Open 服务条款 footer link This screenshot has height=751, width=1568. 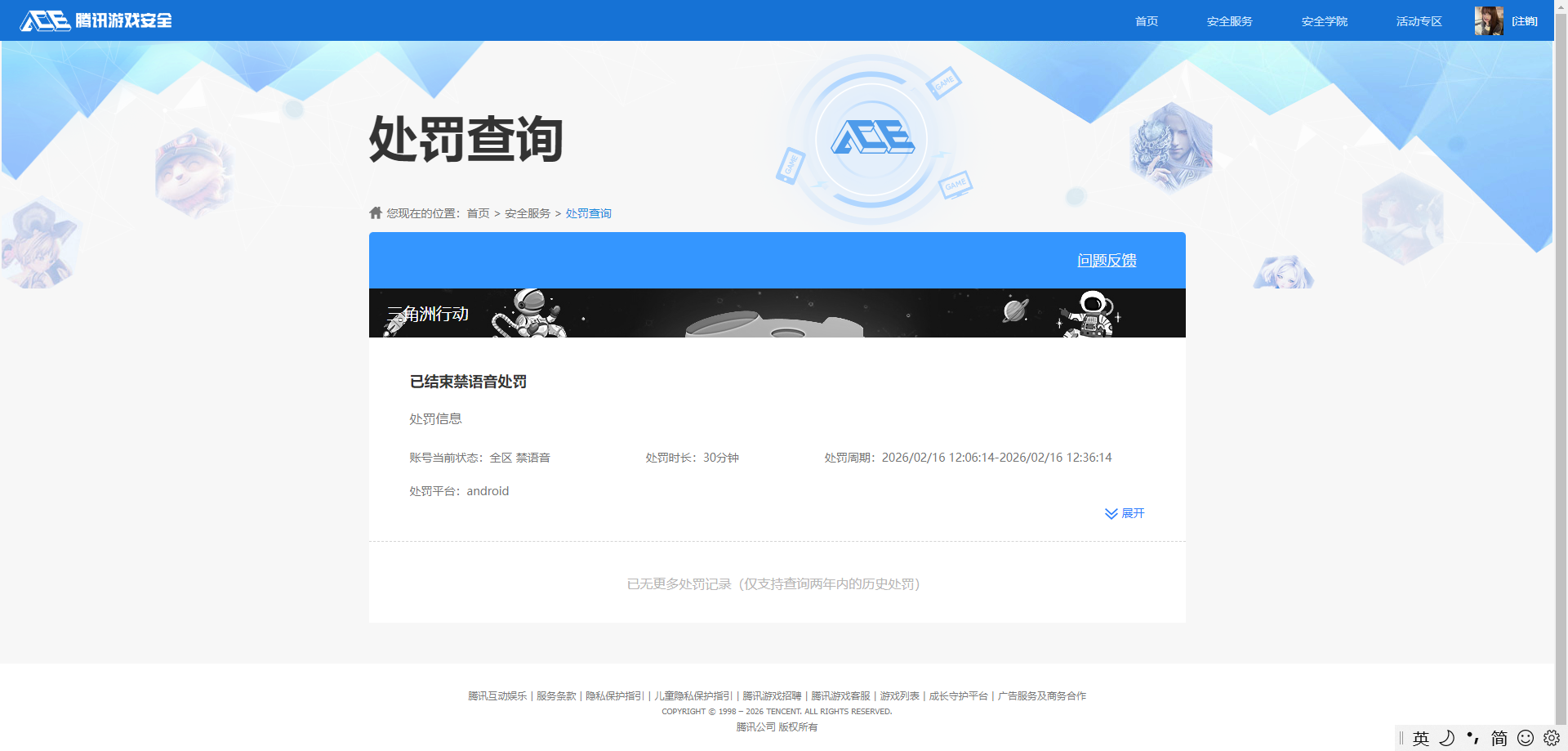[556, 696]
